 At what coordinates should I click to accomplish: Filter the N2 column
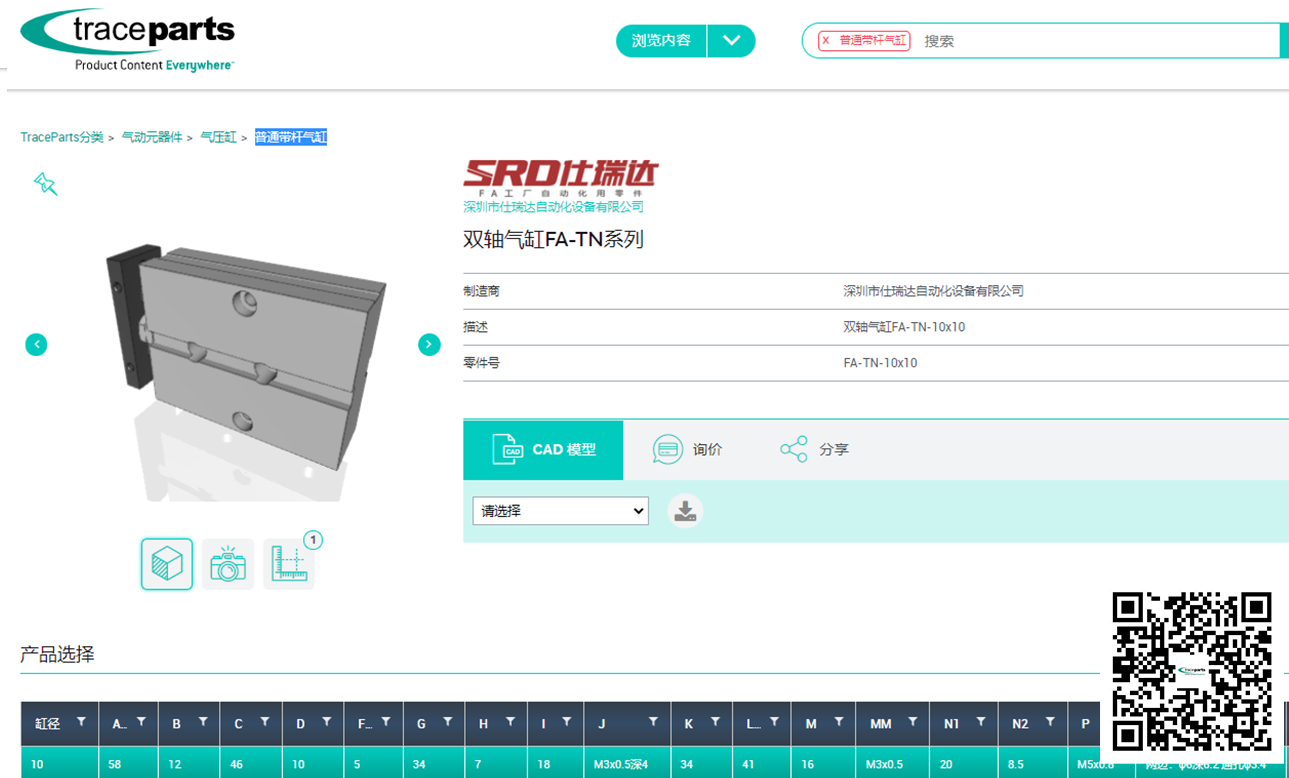tap(1050, 722)
